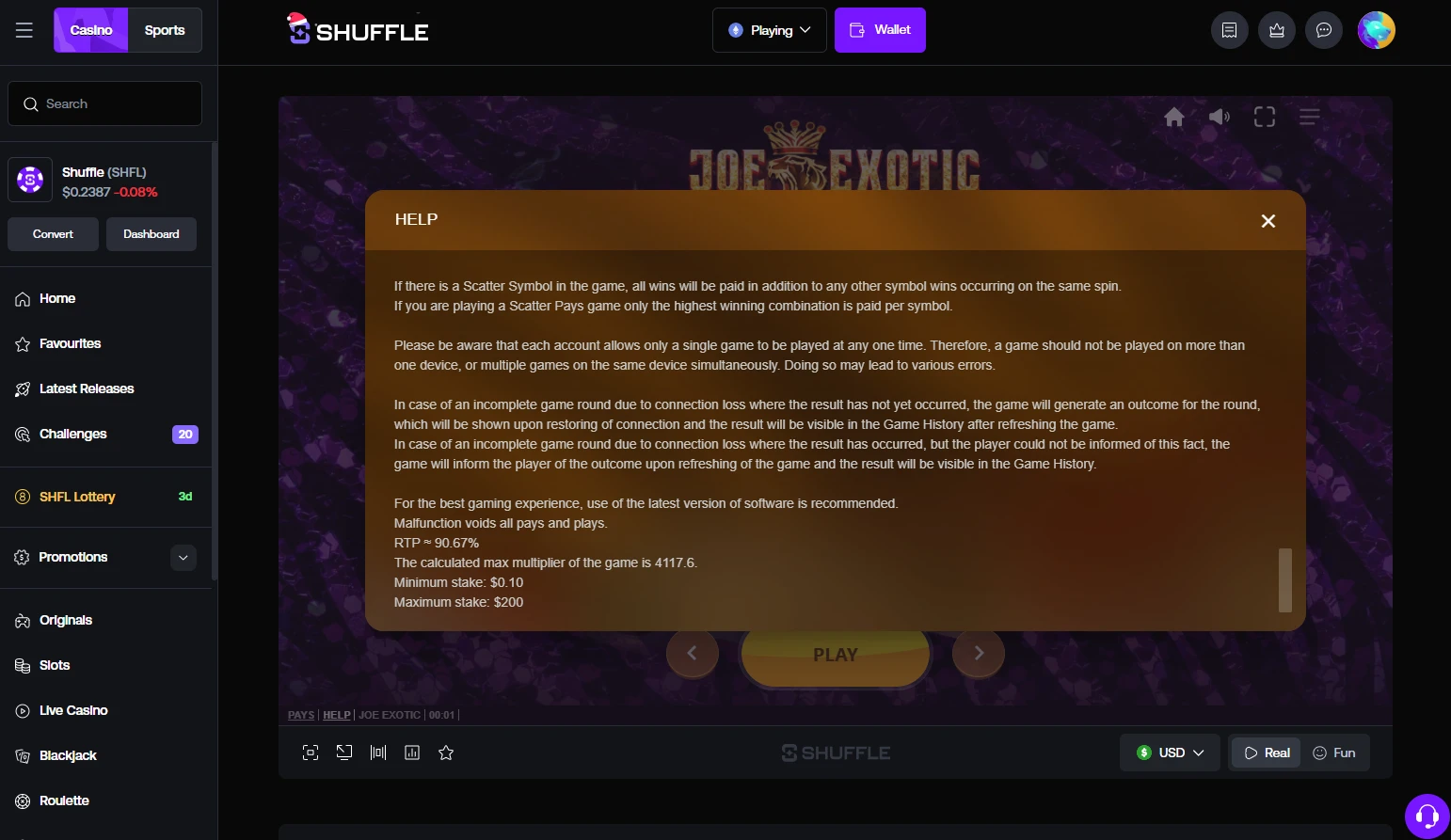Open live stats chart icon below game
This screenshot has height=840, width=1451.
point(412,753)
